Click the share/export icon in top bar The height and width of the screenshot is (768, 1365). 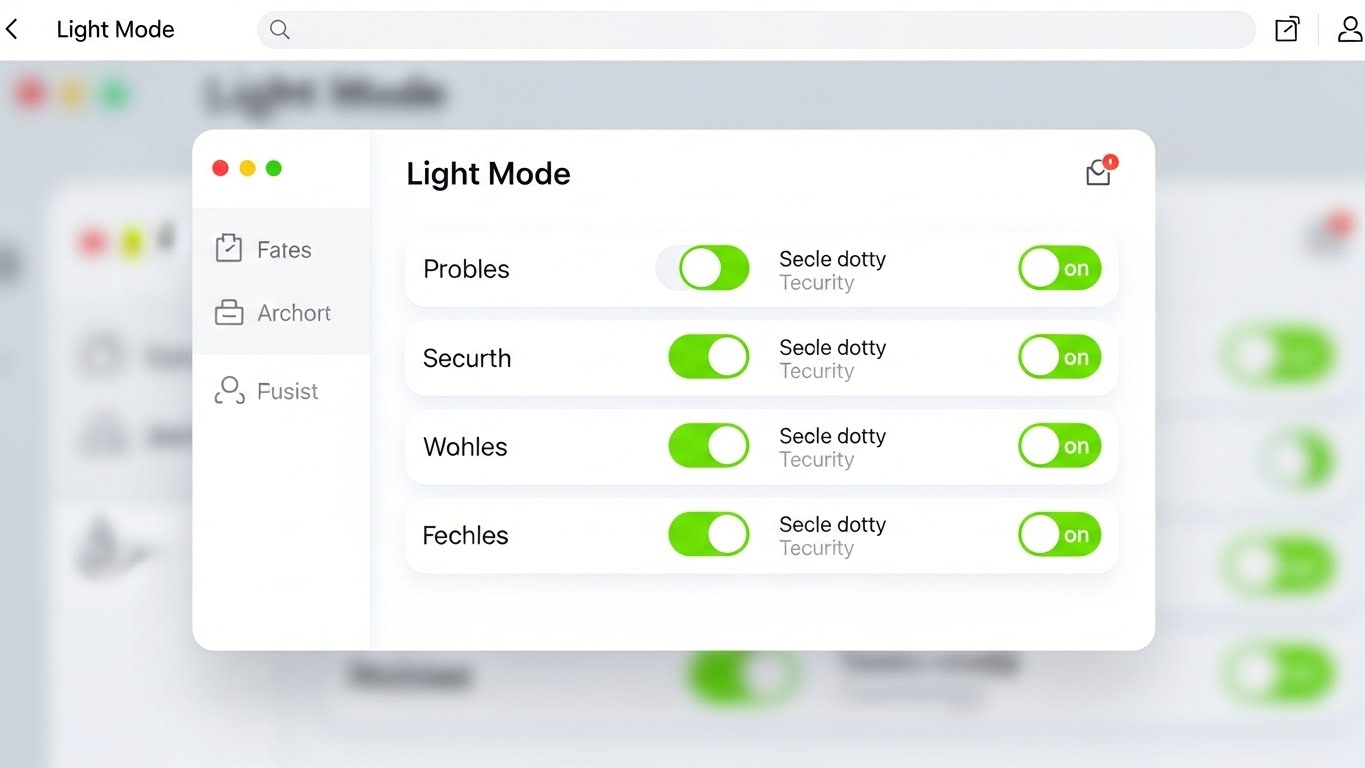click(1287, 29)
